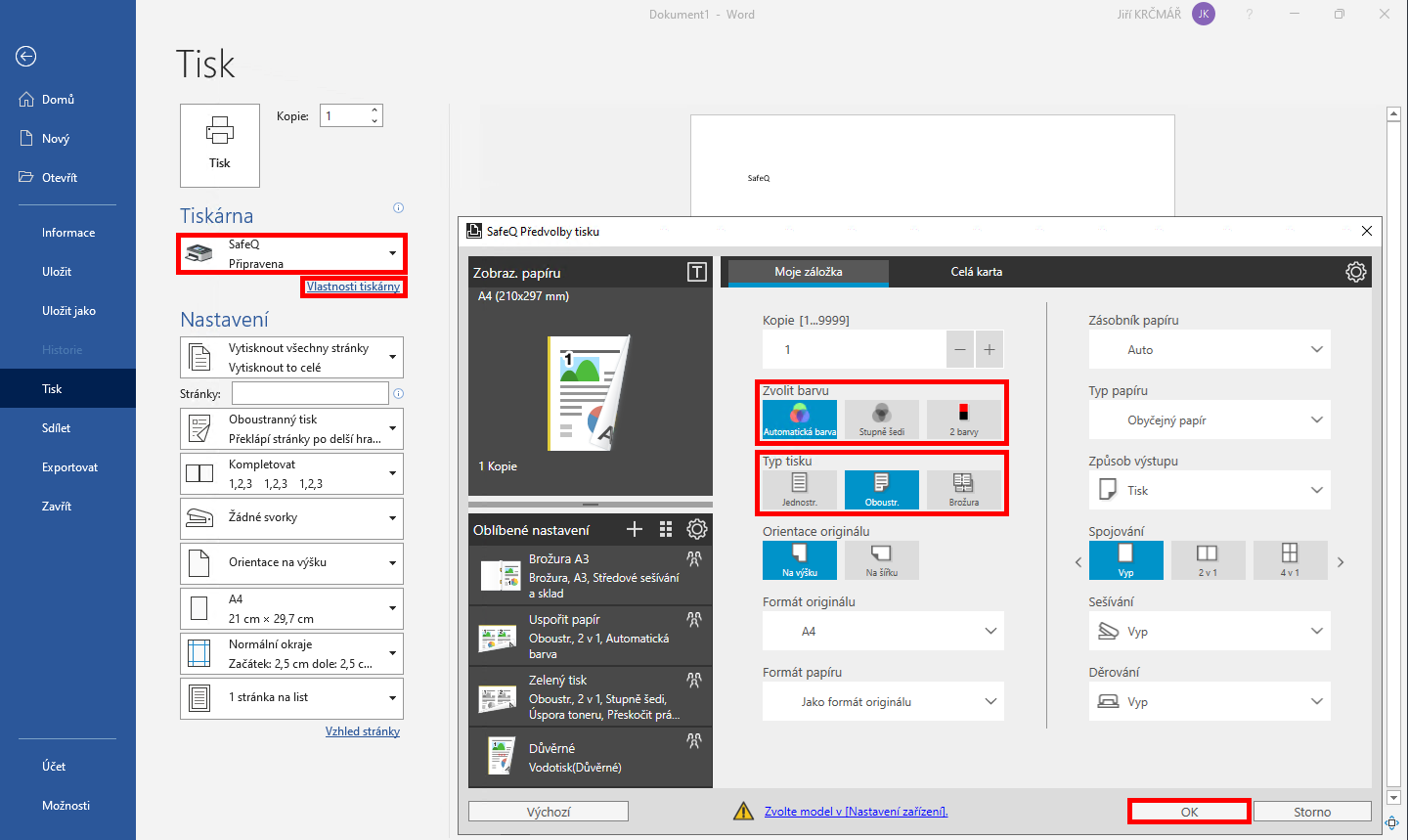Set orientation to Na šířku
This screenshot has height=840, width=1408.
[882, 560]
